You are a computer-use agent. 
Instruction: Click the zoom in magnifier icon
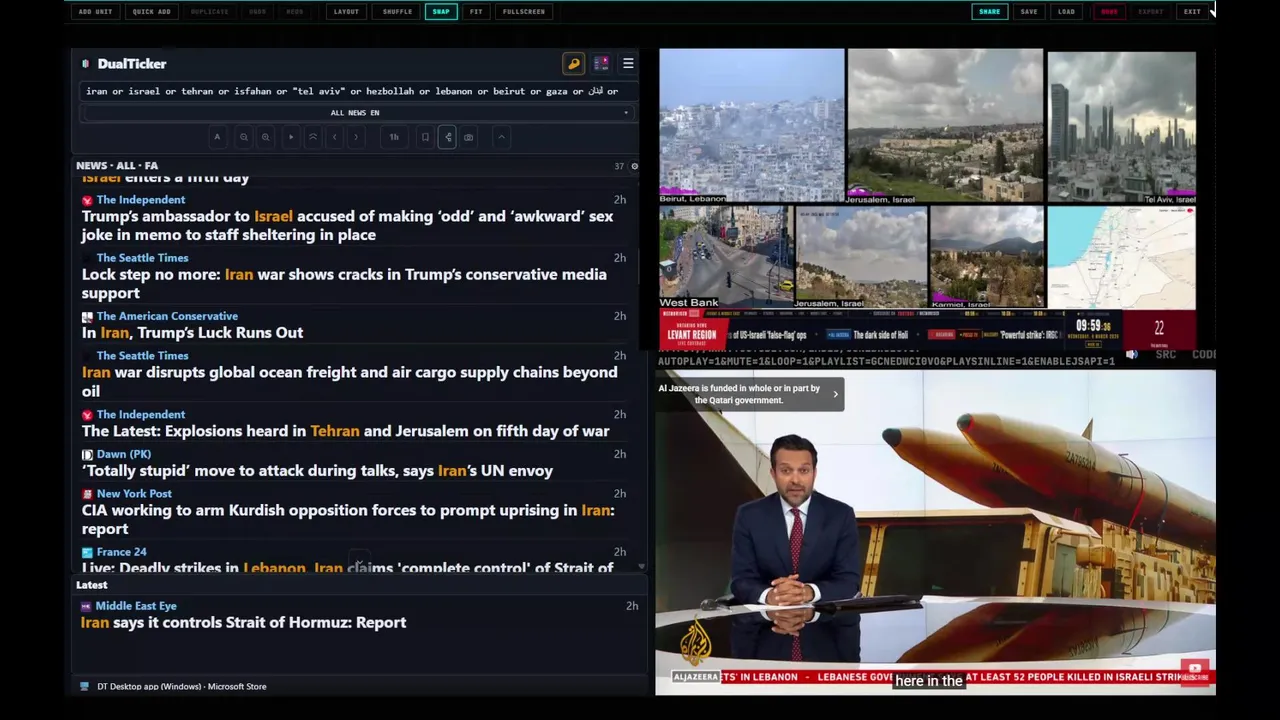(x=265, y=137)
